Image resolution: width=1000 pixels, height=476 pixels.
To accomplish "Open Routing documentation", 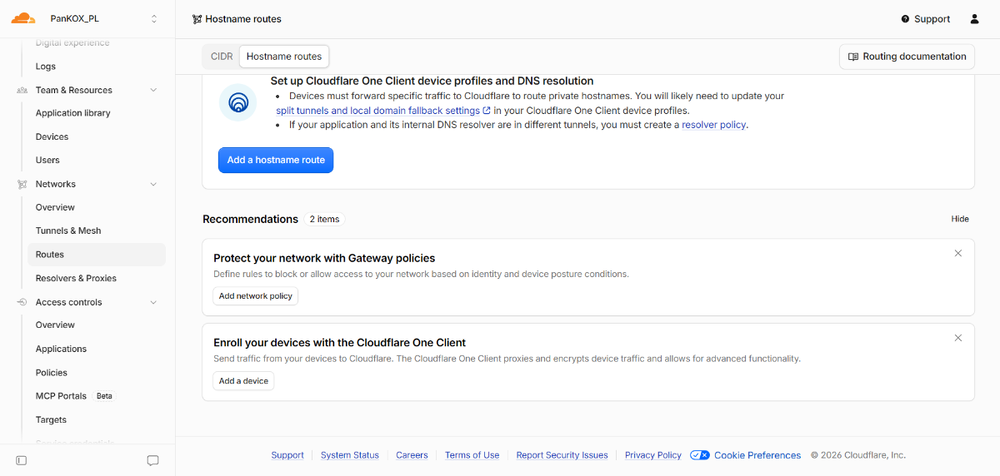I will 907,56.
